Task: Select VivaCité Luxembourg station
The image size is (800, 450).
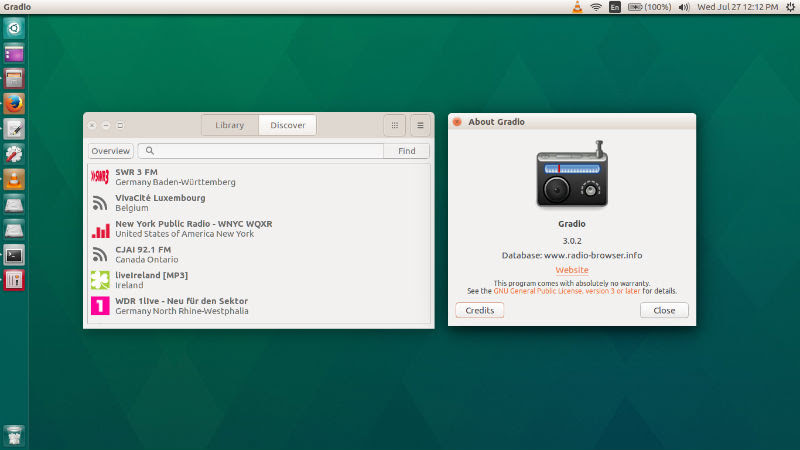Action: click(259, 203)
